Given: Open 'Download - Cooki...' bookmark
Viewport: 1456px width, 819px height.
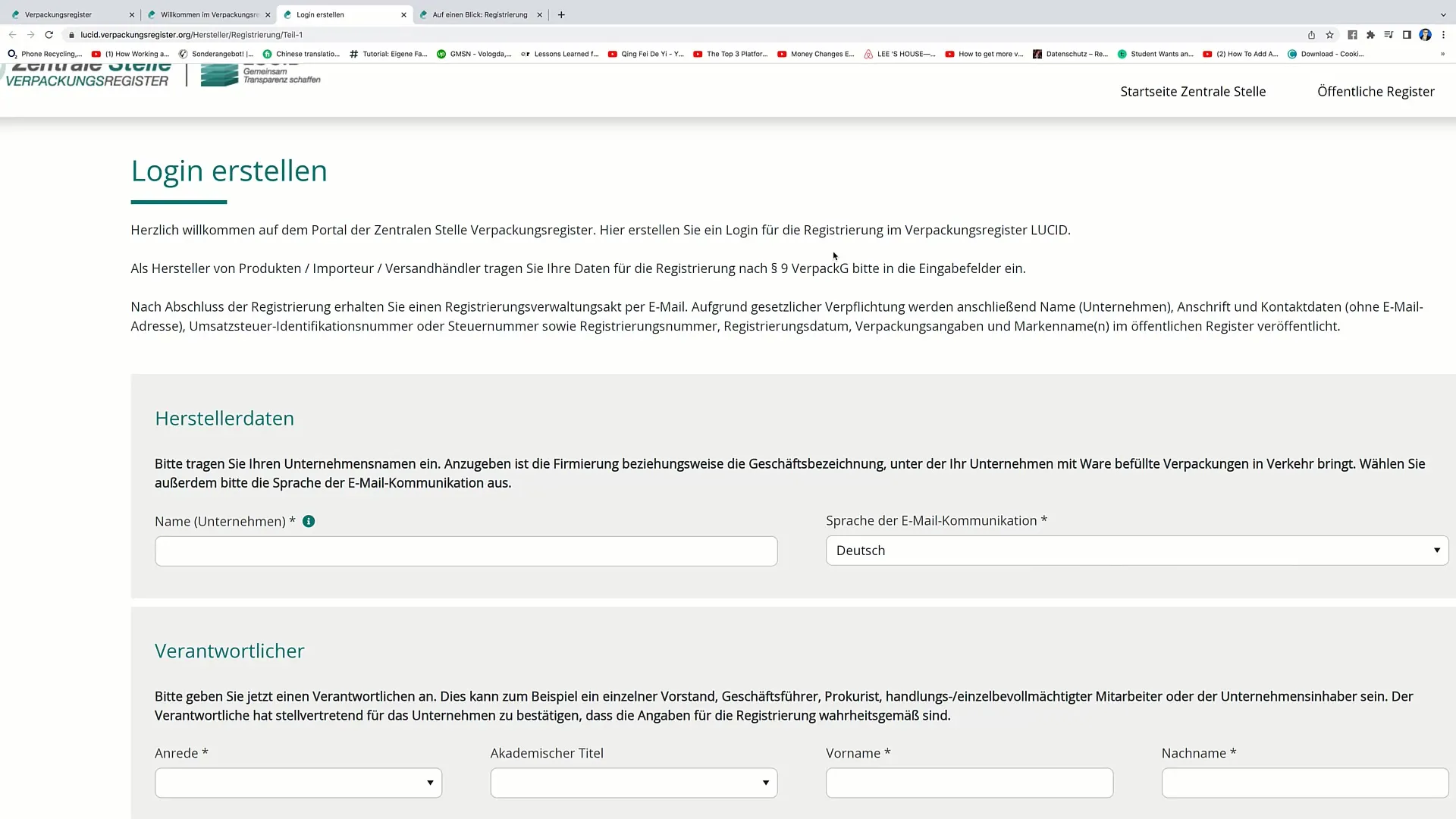Looking at the screenshot, I should pos(1326,54).
